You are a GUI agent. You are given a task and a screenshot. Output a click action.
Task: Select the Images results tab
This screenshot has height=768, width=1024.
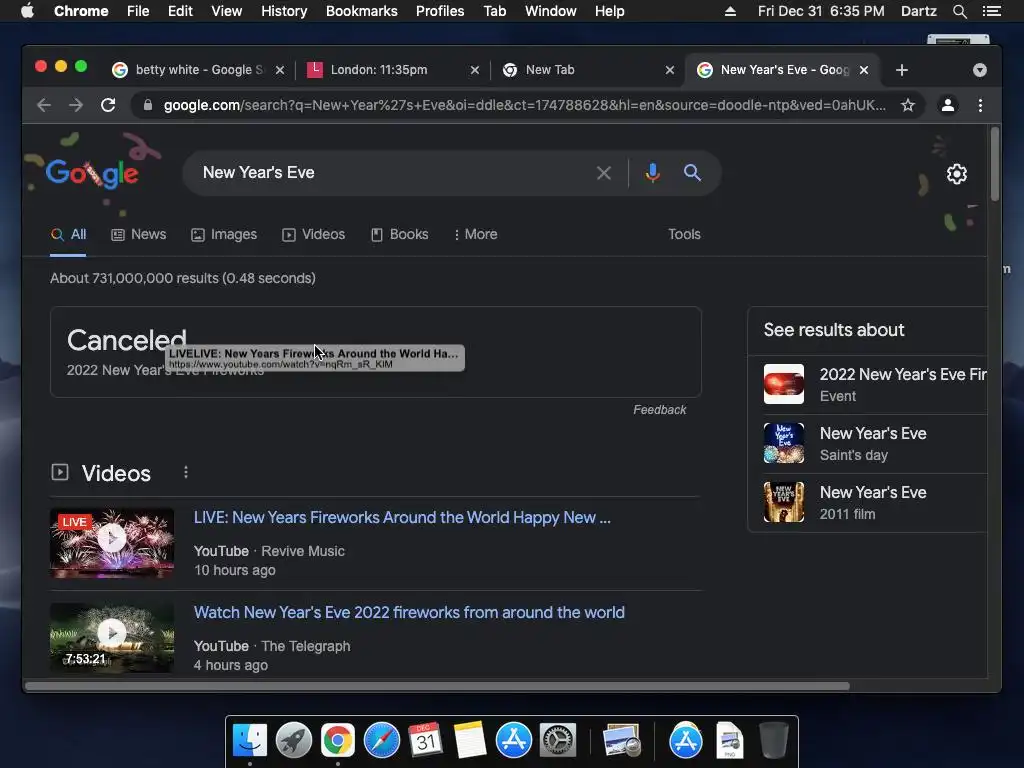click(224, 234)
